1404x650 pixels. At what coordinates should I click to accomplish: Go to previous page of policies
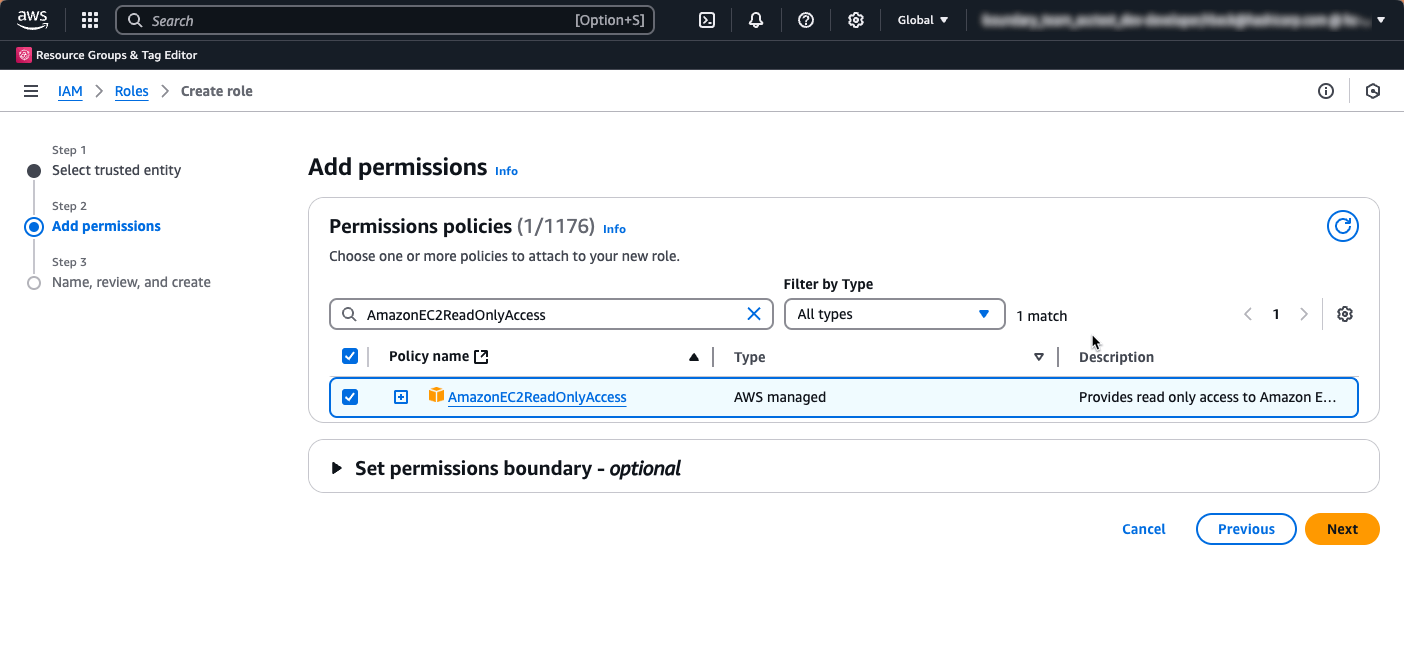(x=1248, y=314)
